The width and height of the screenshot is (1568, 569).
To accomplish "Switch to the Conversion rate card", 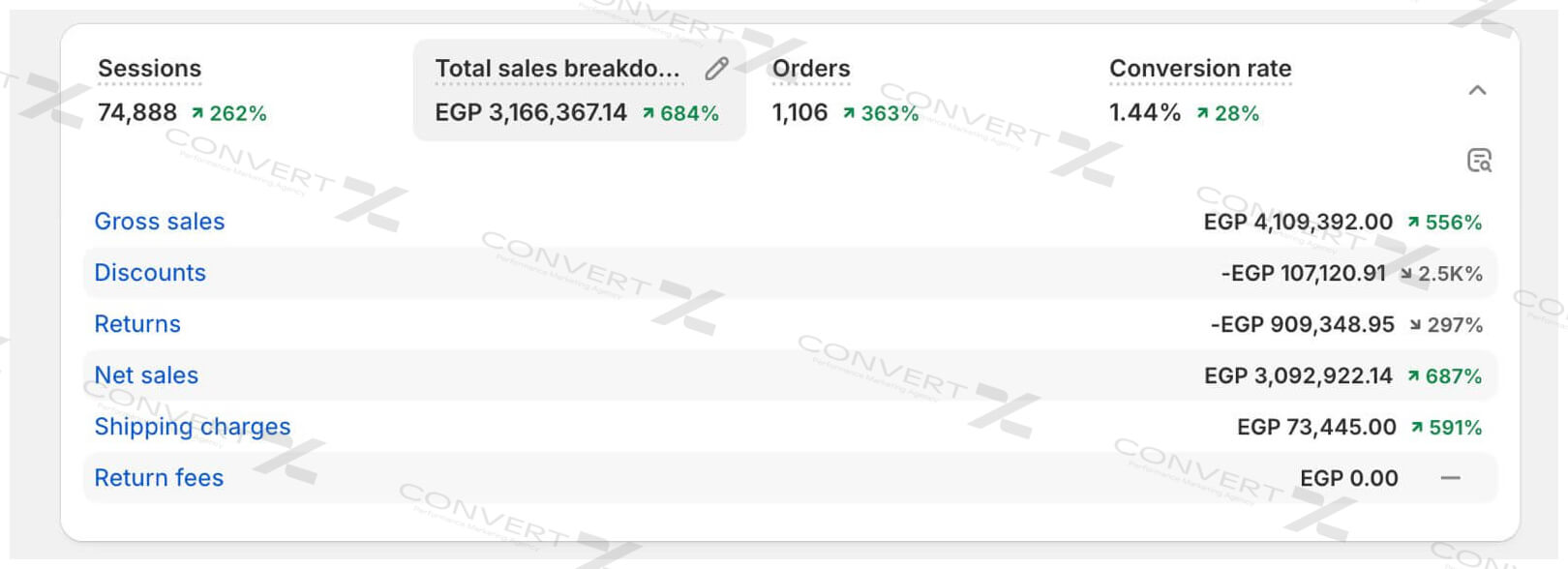I will (1200, 69).
